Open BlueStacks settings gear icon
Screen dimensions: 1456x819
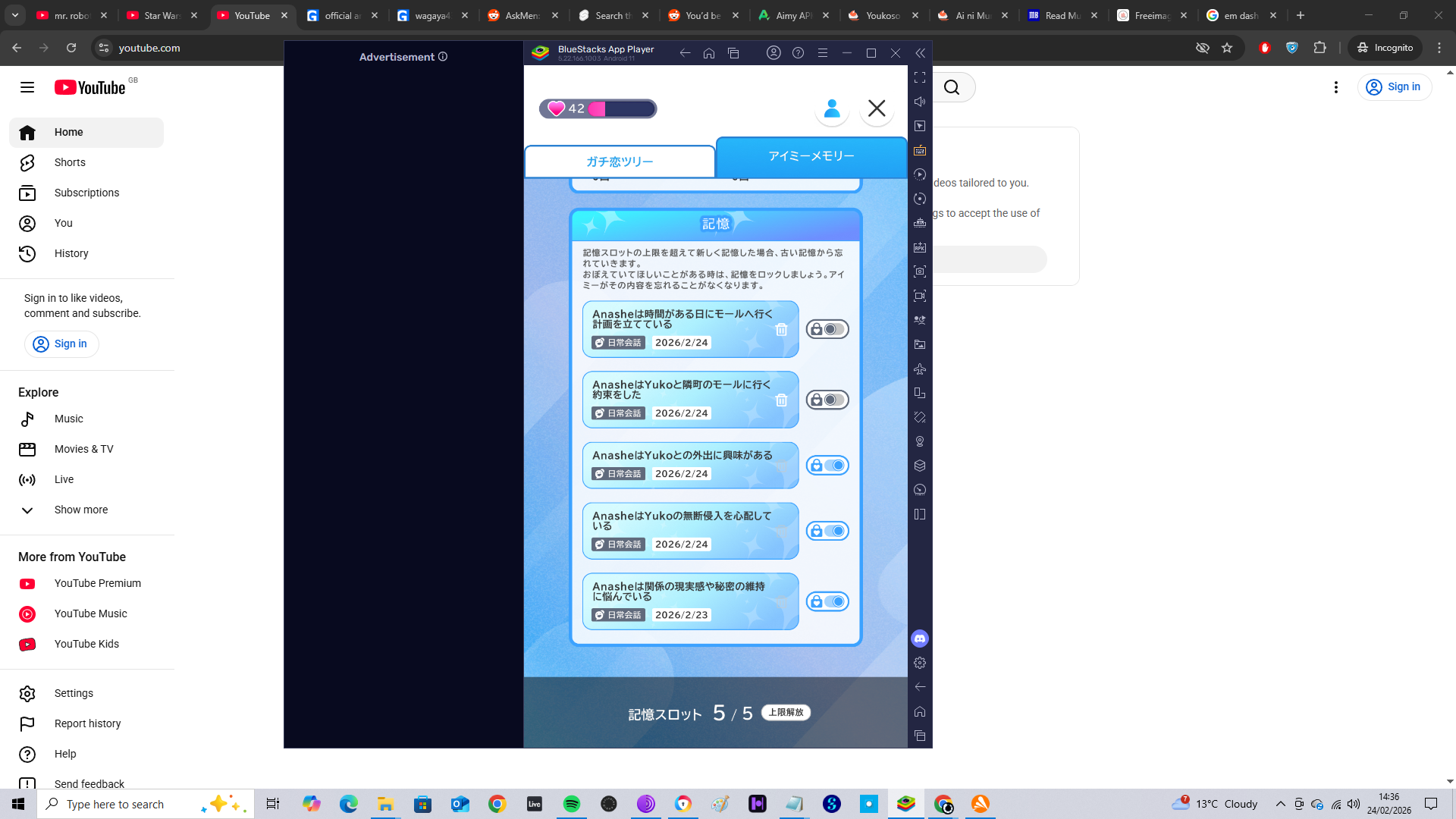(920, 663)
